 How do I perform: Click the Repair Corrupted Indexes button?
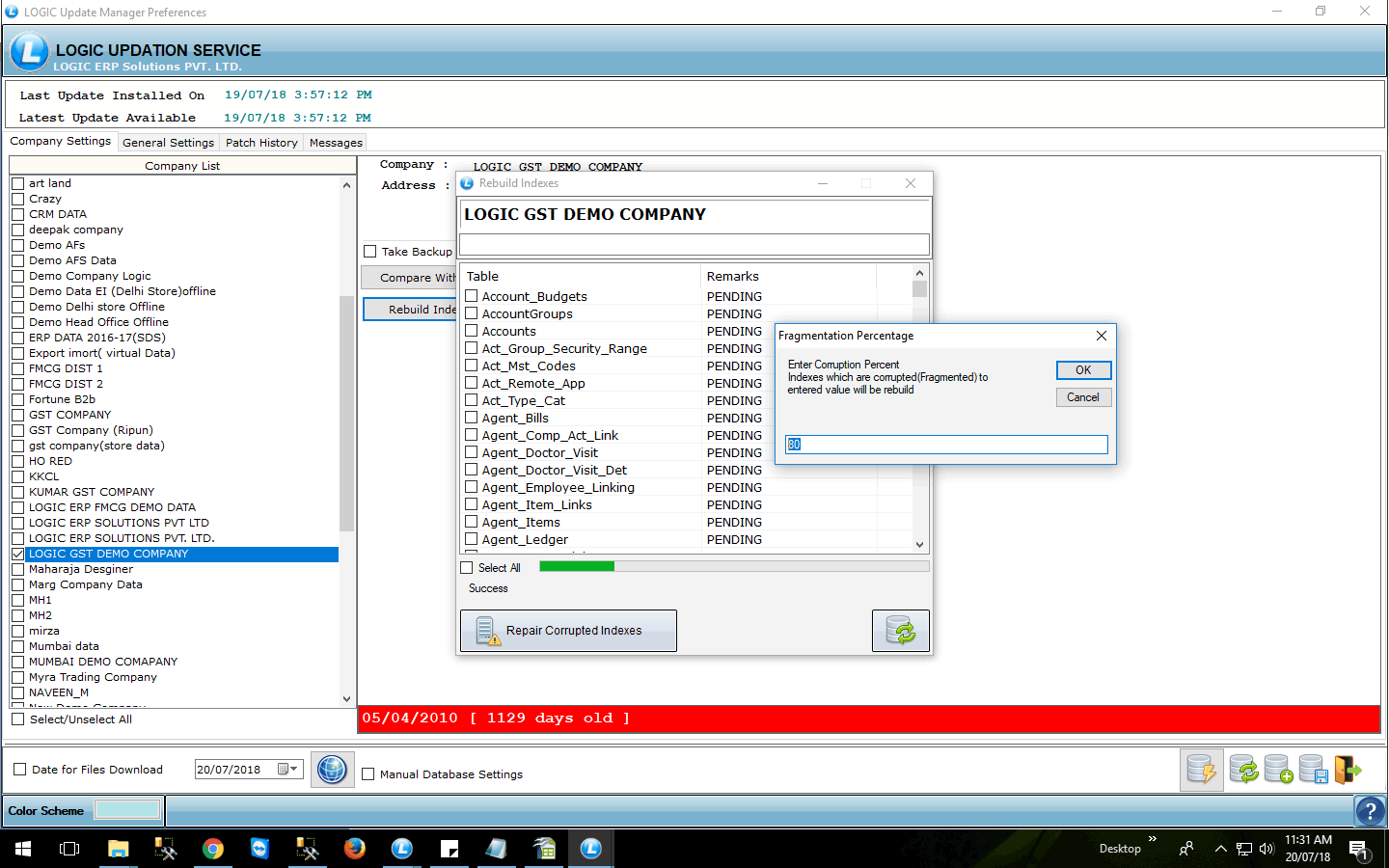click(568, 631)
